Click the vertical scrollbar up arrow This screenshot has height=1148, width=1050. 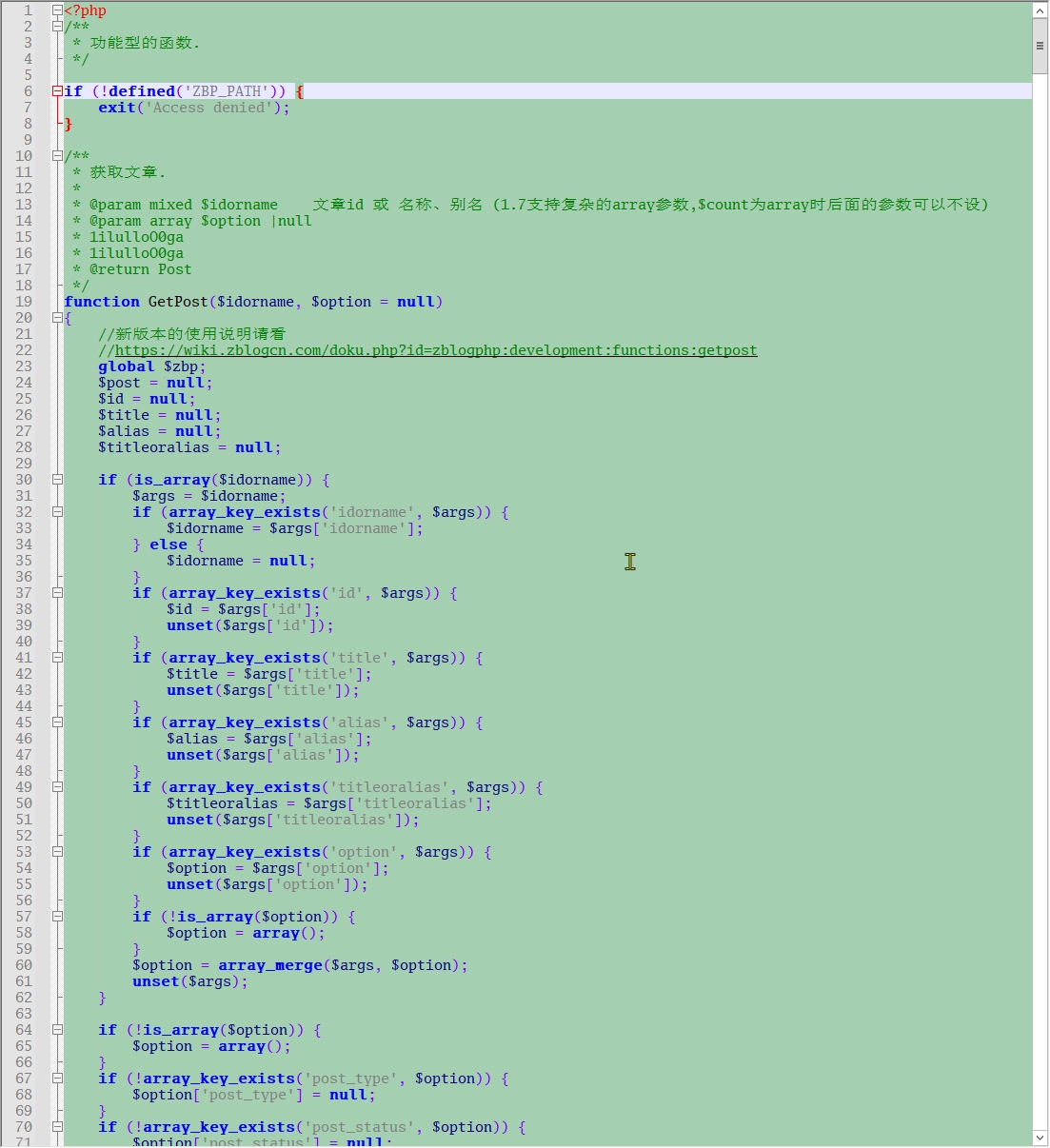1040,10
